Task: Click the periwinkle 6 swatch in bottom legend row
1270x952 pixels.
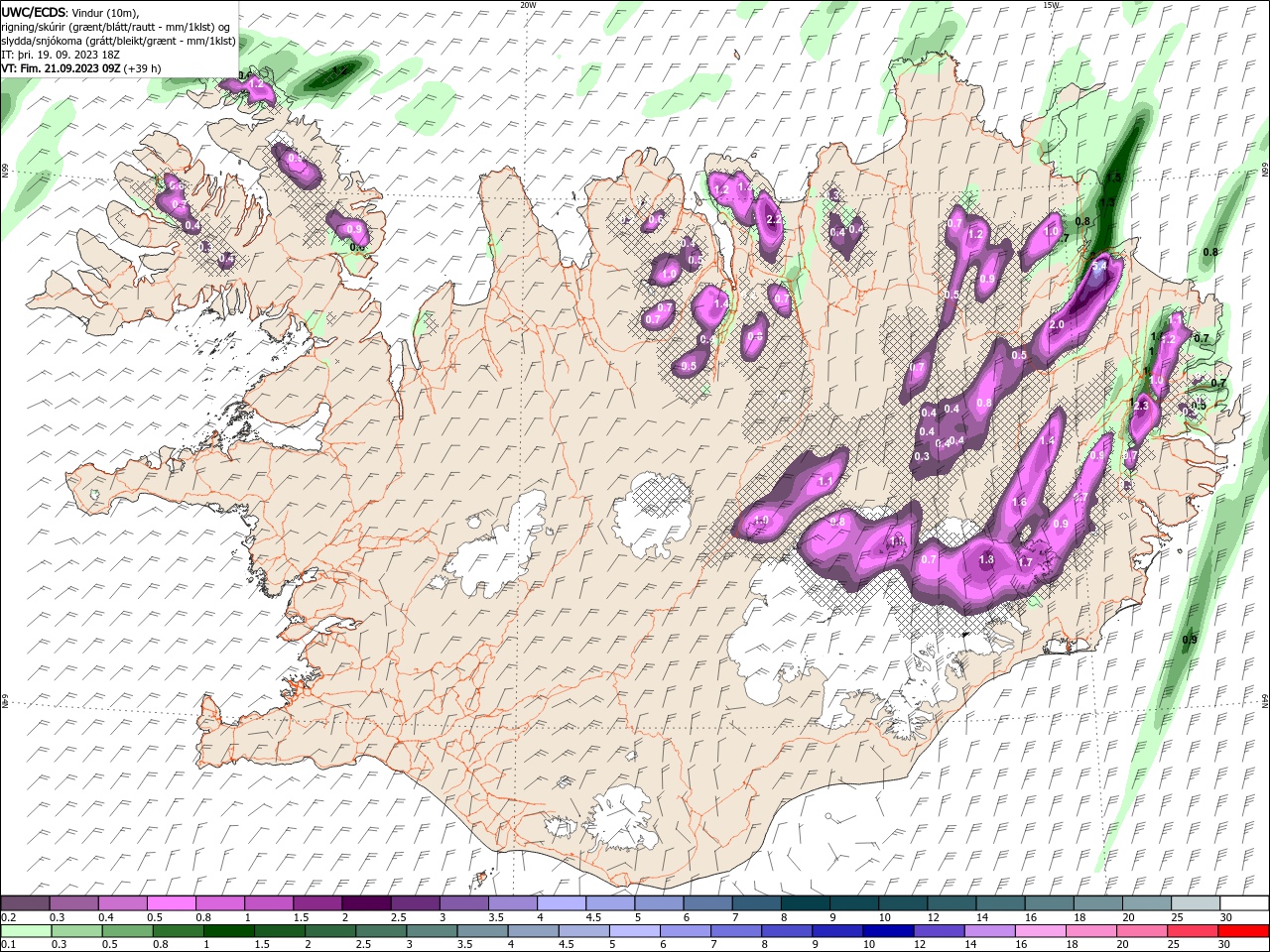Action: 684,931
